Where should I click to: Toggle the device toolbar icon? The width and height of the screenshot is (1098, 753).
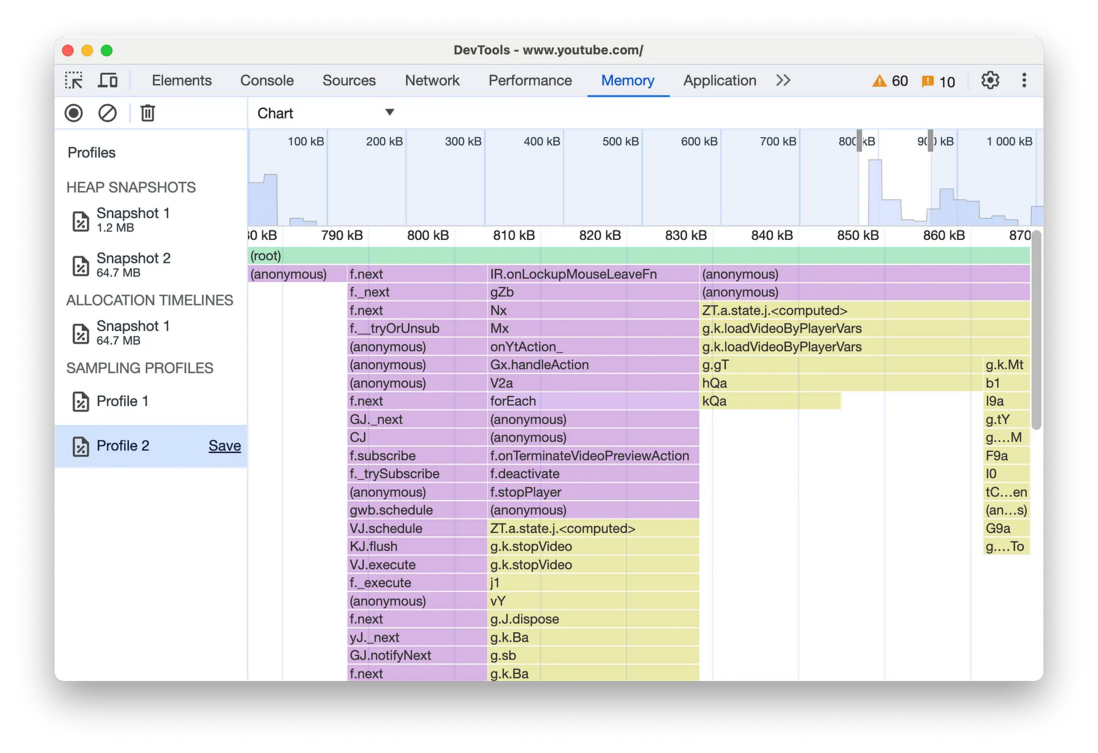coord(108,81)
